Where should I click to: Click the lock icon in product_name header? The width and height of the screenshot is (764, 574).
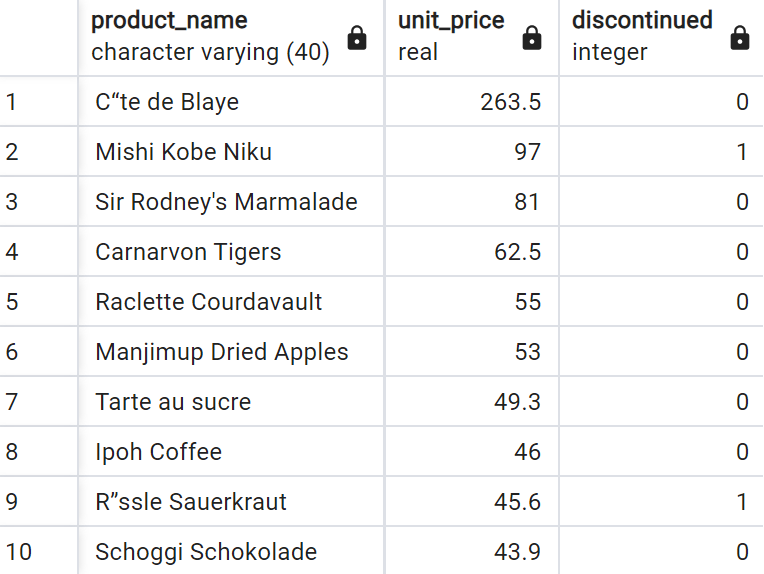pos(357,38)
